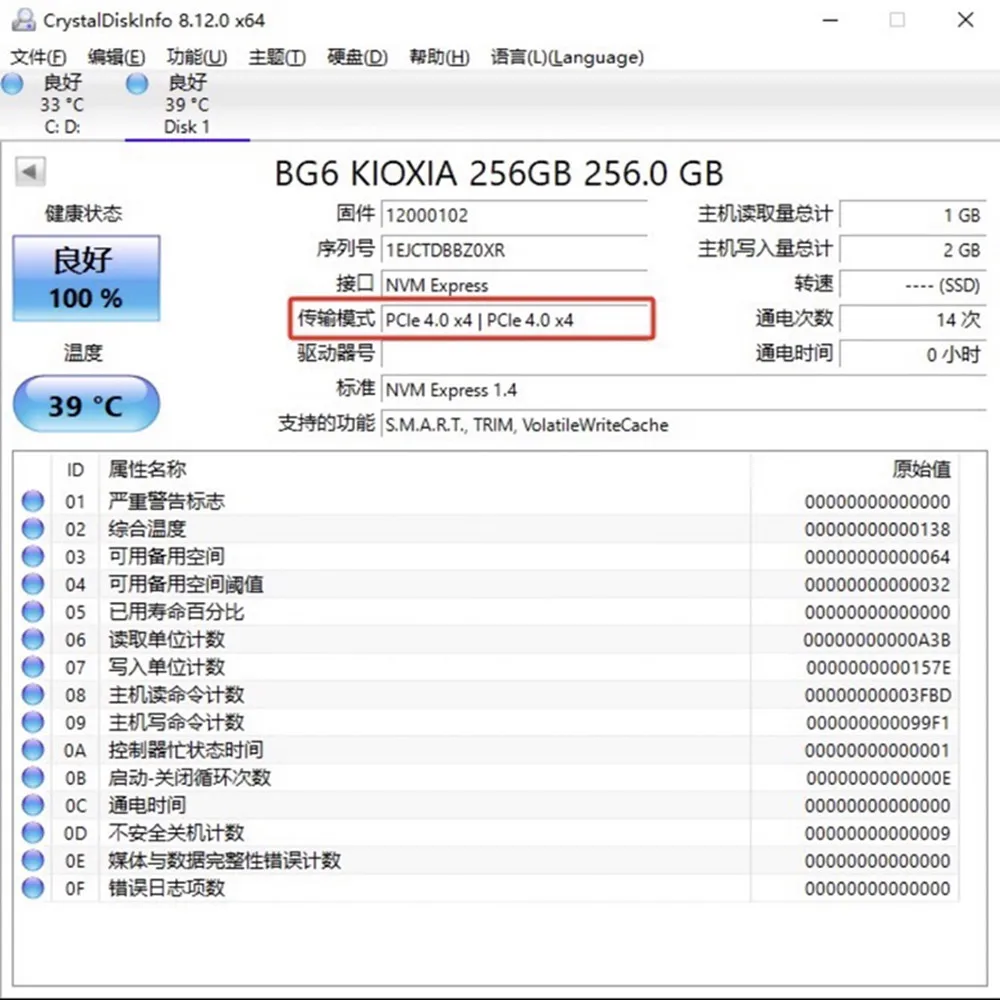
Task: Click the 39 °C temperature gauge
Action: coord(85,404)
